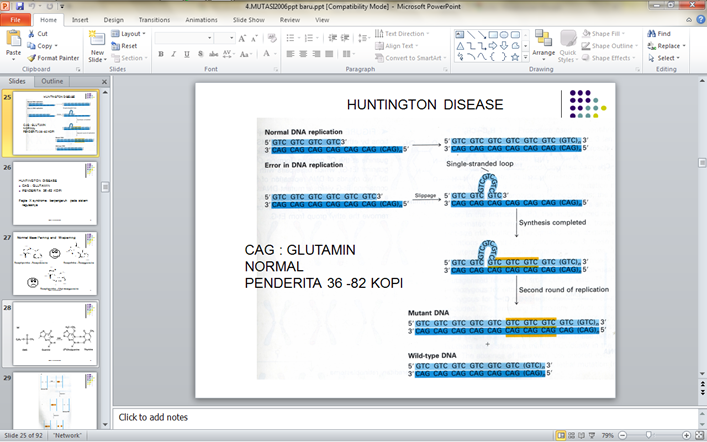Switch to the Insert tab

pos(80,20)
